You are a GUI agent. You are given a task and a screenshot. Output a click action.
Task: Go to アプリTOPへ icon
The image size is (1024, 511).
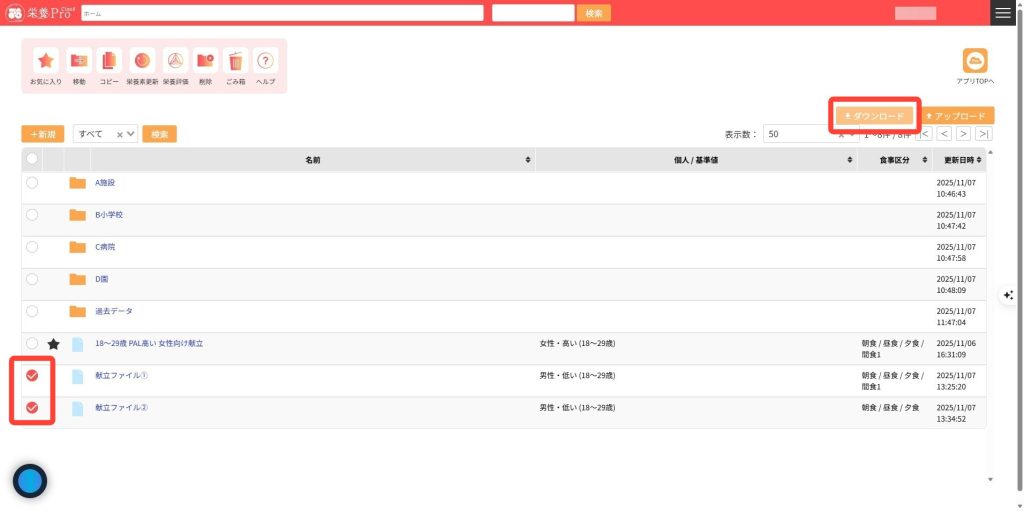click(974, 61)
